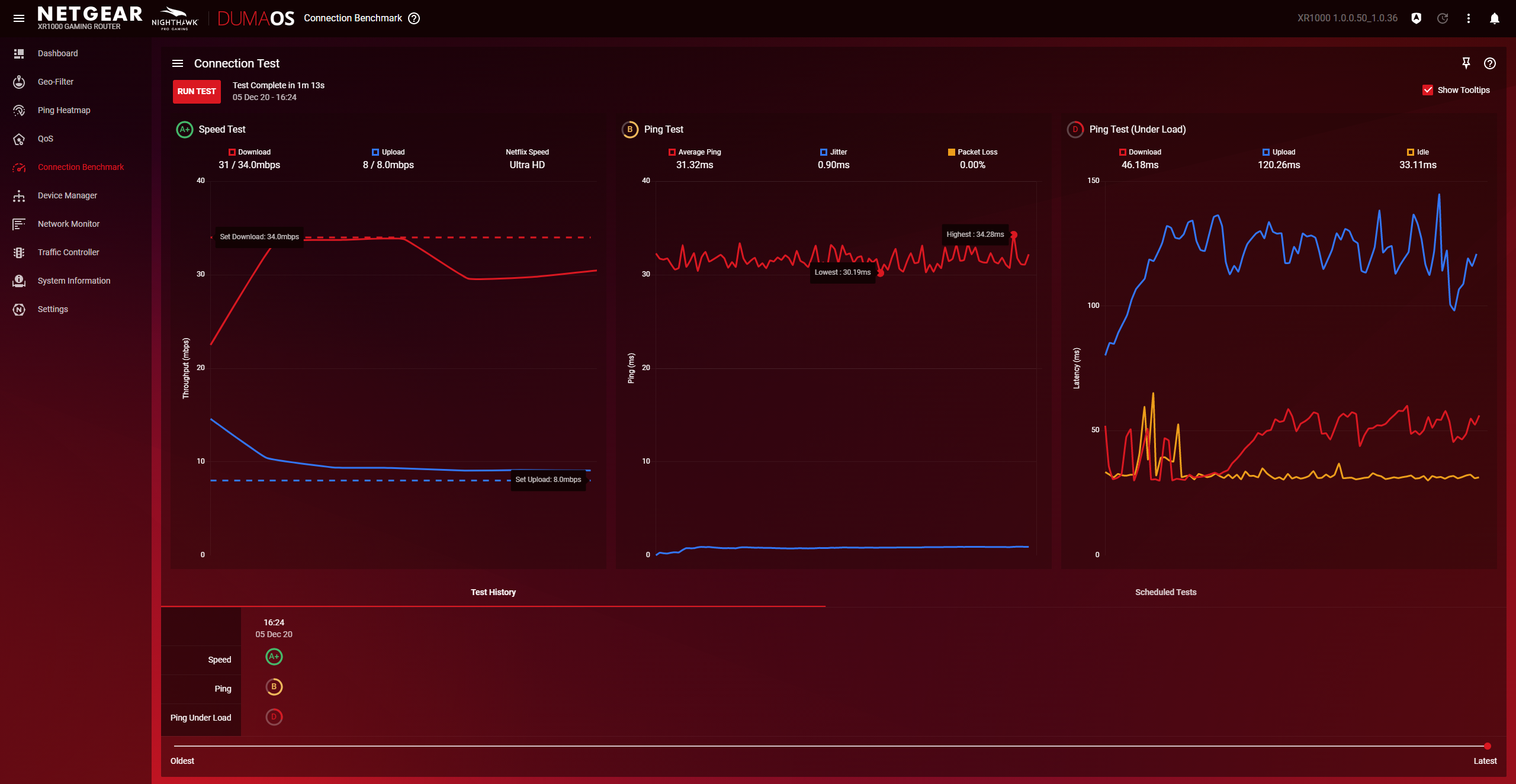Click the shield icon in top bar

[1417, 18]
